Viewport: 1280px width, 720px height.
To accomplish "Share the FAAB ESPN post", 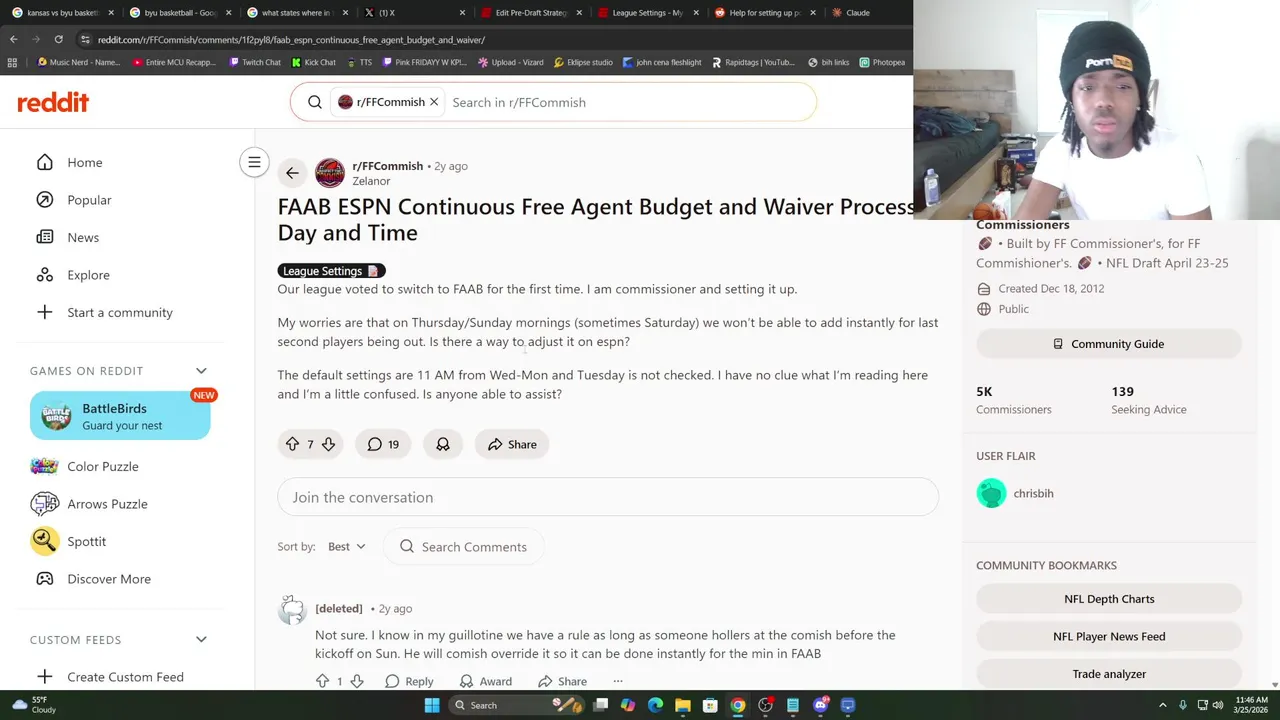I will (512, 444).
